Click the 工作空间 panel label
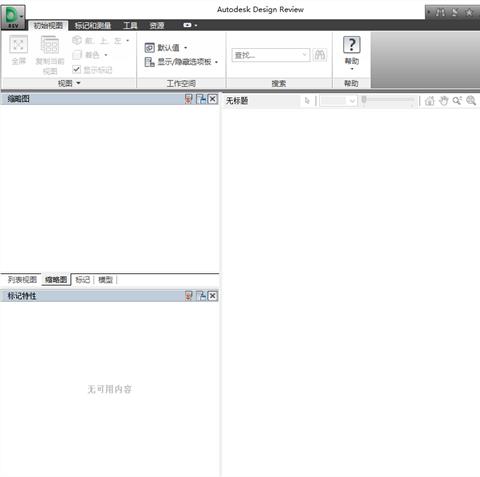Screen dimensions: 480x477 pyautogui.click(x=181, y=83)
